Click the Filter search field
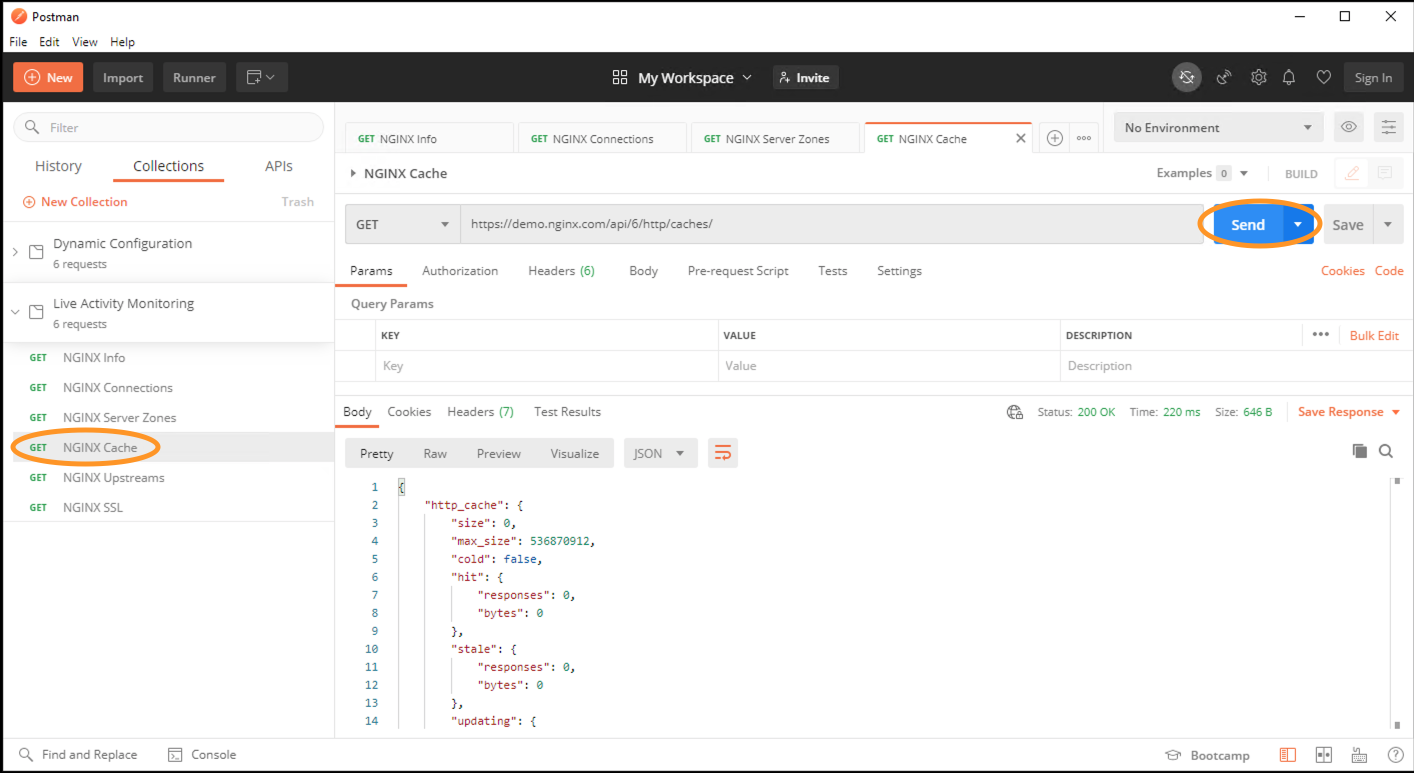Image resolution: width=1414 pixels, height=773 pixels. 168,127
